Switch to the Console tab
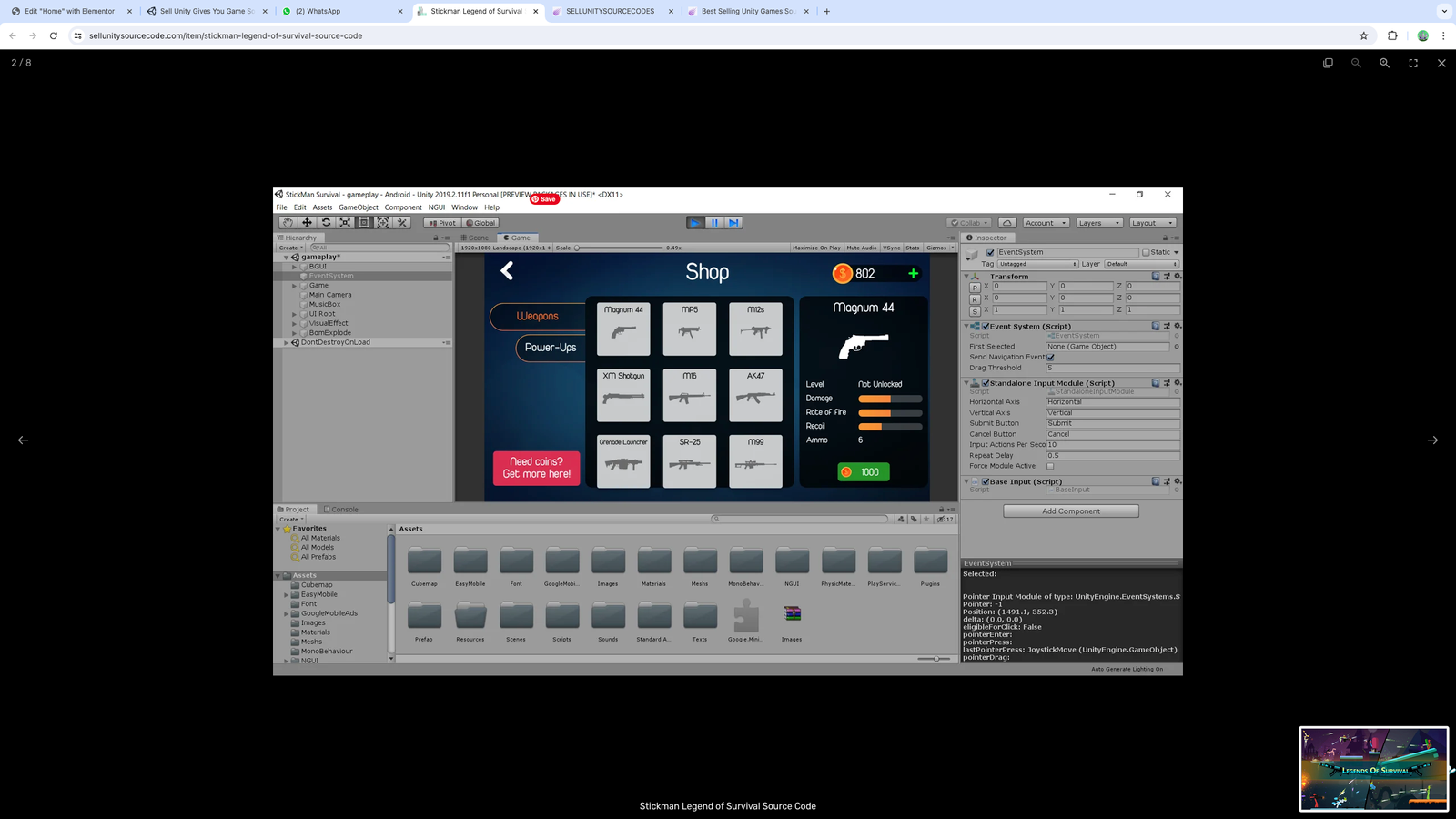The height and width of the screenshot is (819, 1456). pos(341,510)
